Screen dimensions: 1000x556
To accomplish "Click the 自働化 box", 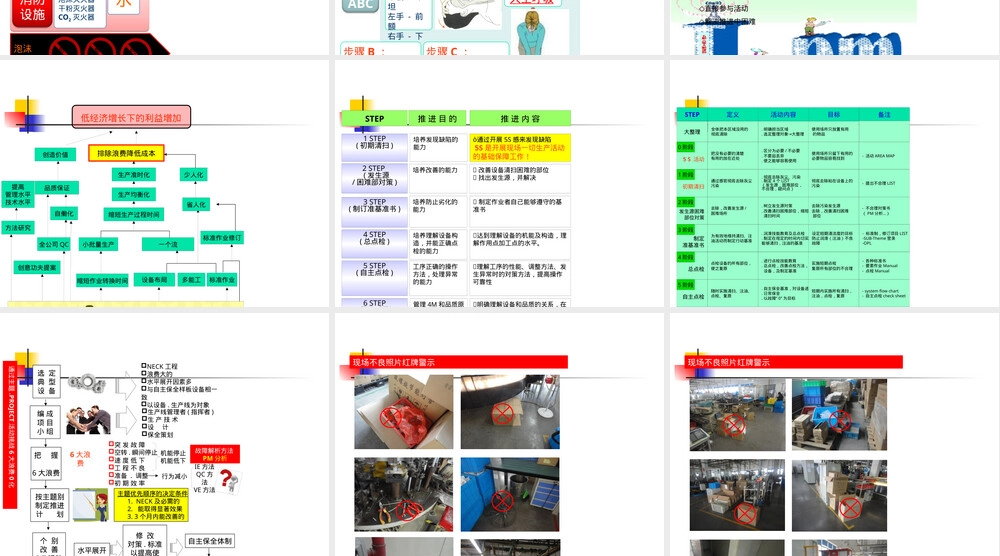I will point(64,214).
